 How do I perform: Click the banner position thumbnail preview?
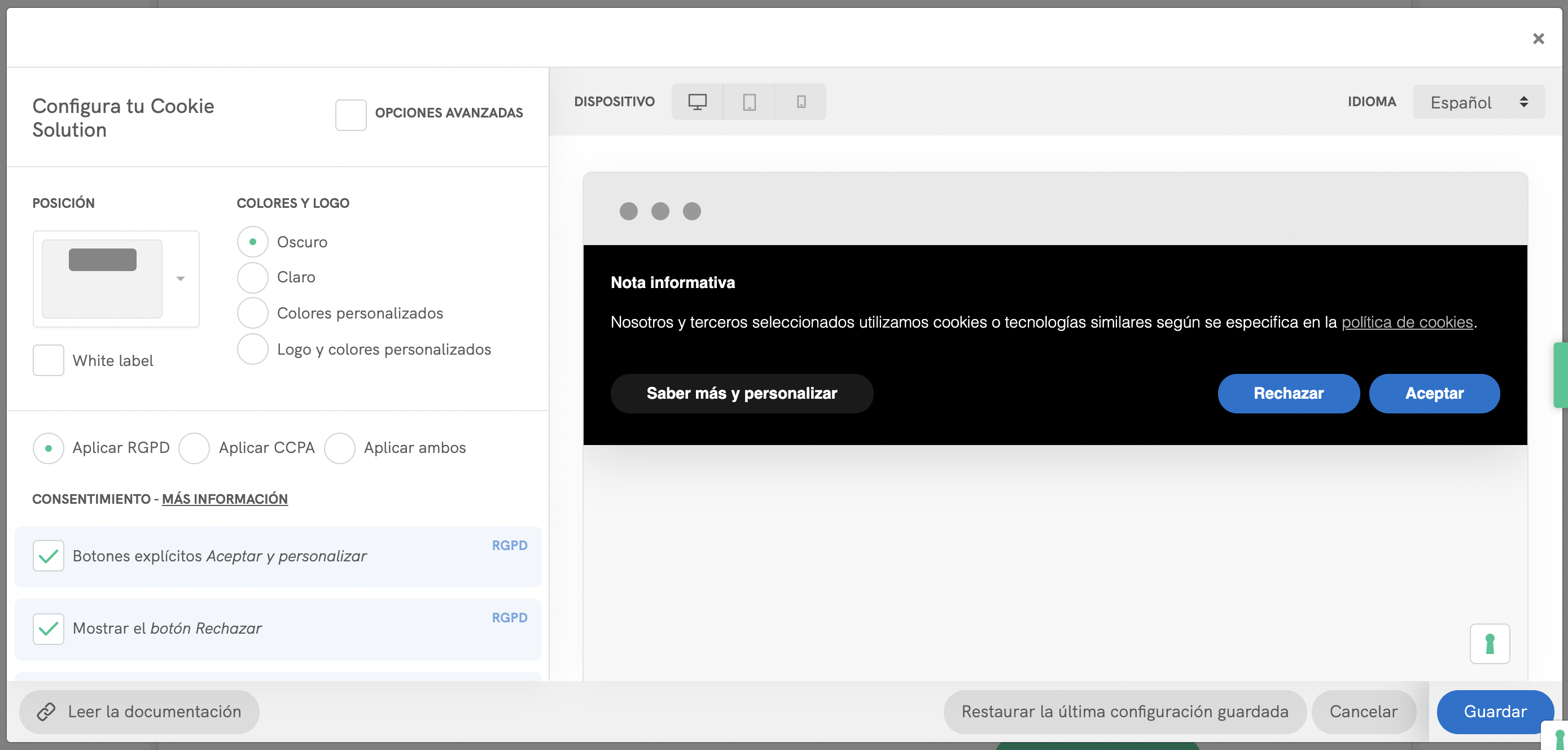point(102,278)
